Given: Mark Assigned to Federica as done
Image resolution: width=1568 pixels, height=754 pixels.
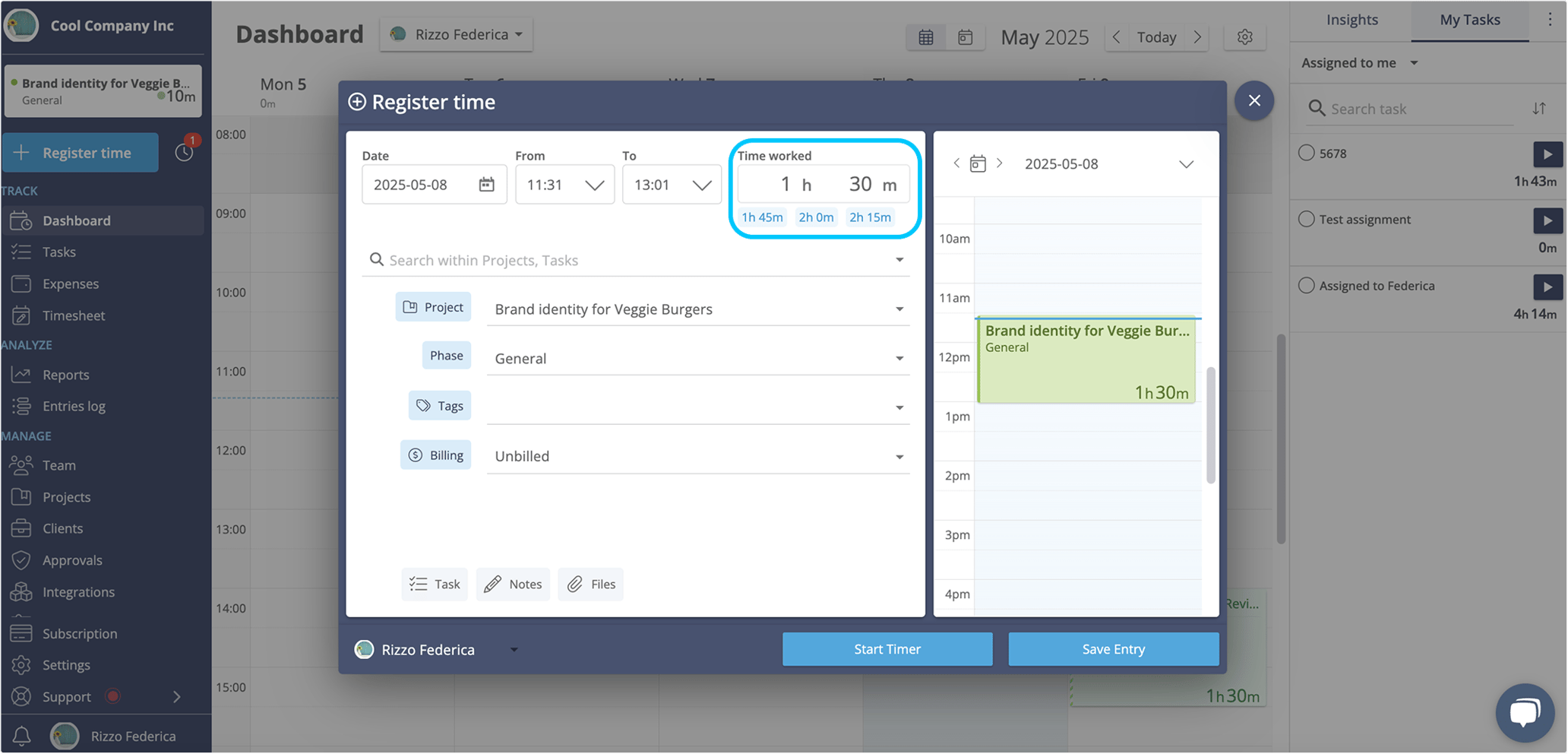Looking at the screenshot, I should [x=1307, y=285].
